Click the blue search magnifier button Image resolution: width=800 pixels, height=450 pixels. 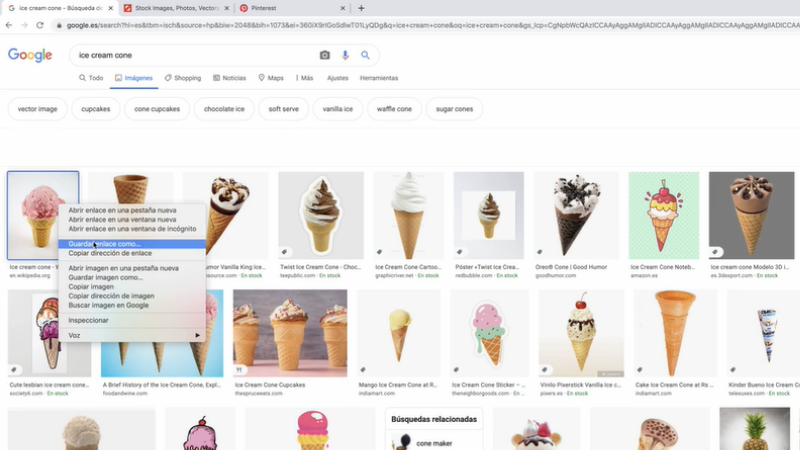tap(365, 55)
